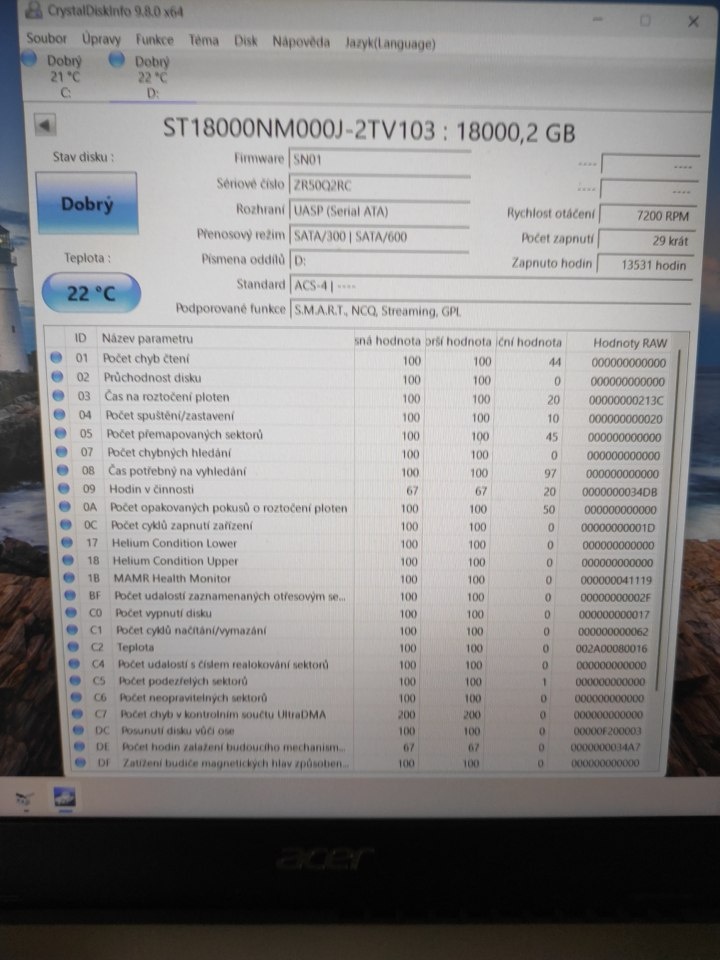Click status dot for Teplota row
The height and width of the screenshot is (960, 720).
(73, 647)
